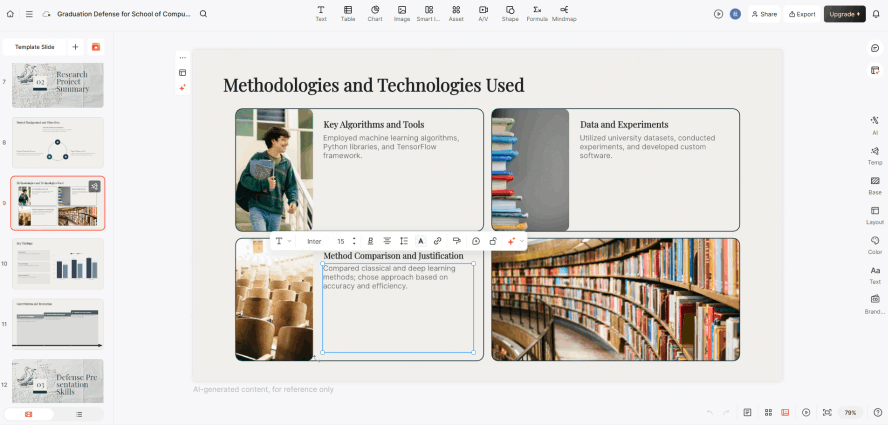Toggle bold formatting in floating toolbar
Image resolution: width=888 pixels, height=425 pixels.
click(x=370, y=241)
